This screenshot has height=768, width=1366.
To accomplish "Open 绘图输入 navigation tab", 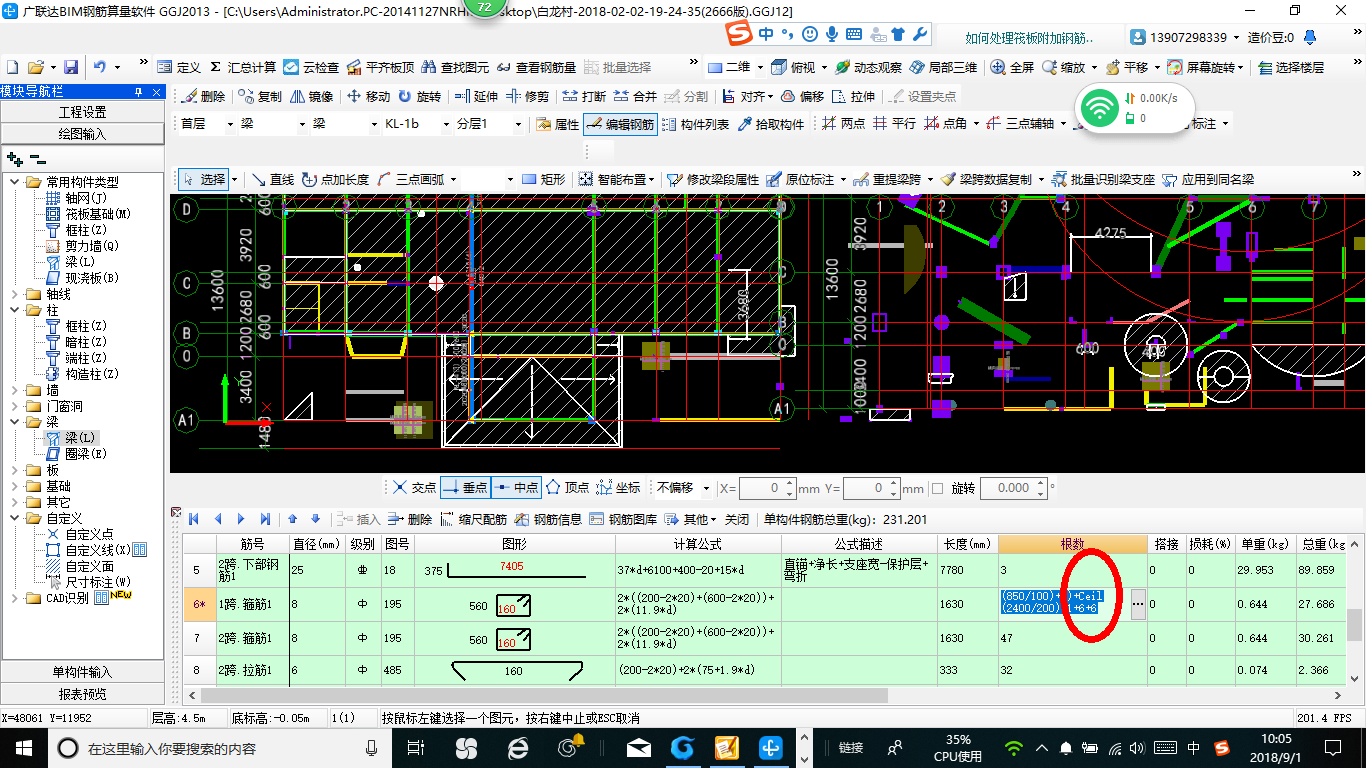I will pyautogui.click(x=82, y=133).
